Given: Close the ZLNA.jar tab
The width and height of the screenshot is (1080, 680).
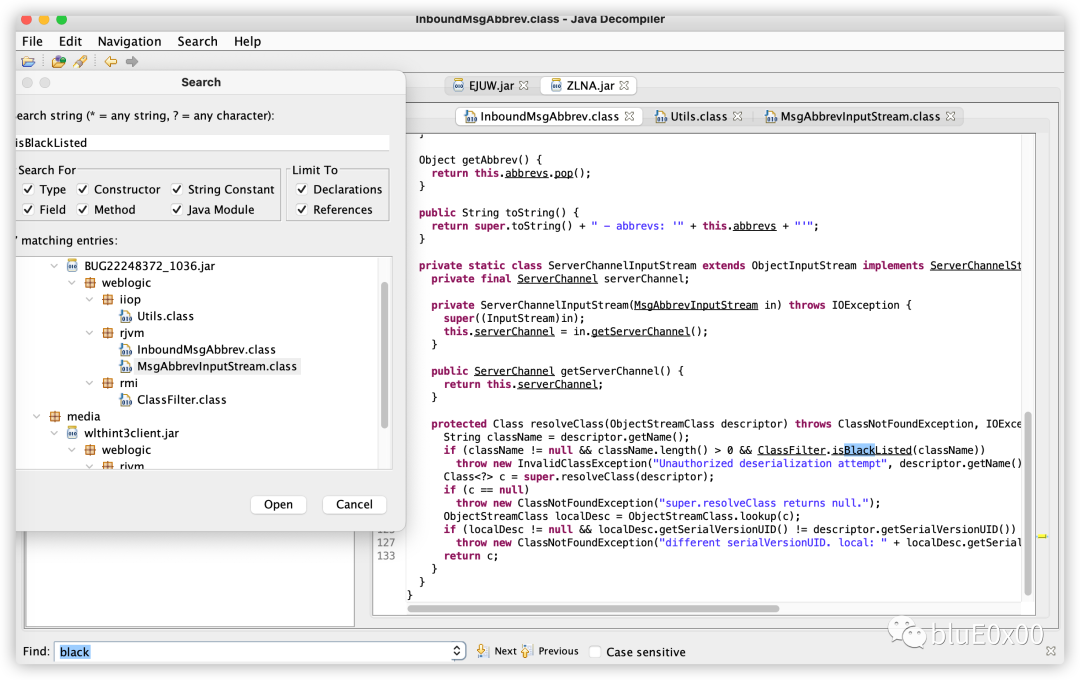Looking at the screenshot, I should (624, 85).
